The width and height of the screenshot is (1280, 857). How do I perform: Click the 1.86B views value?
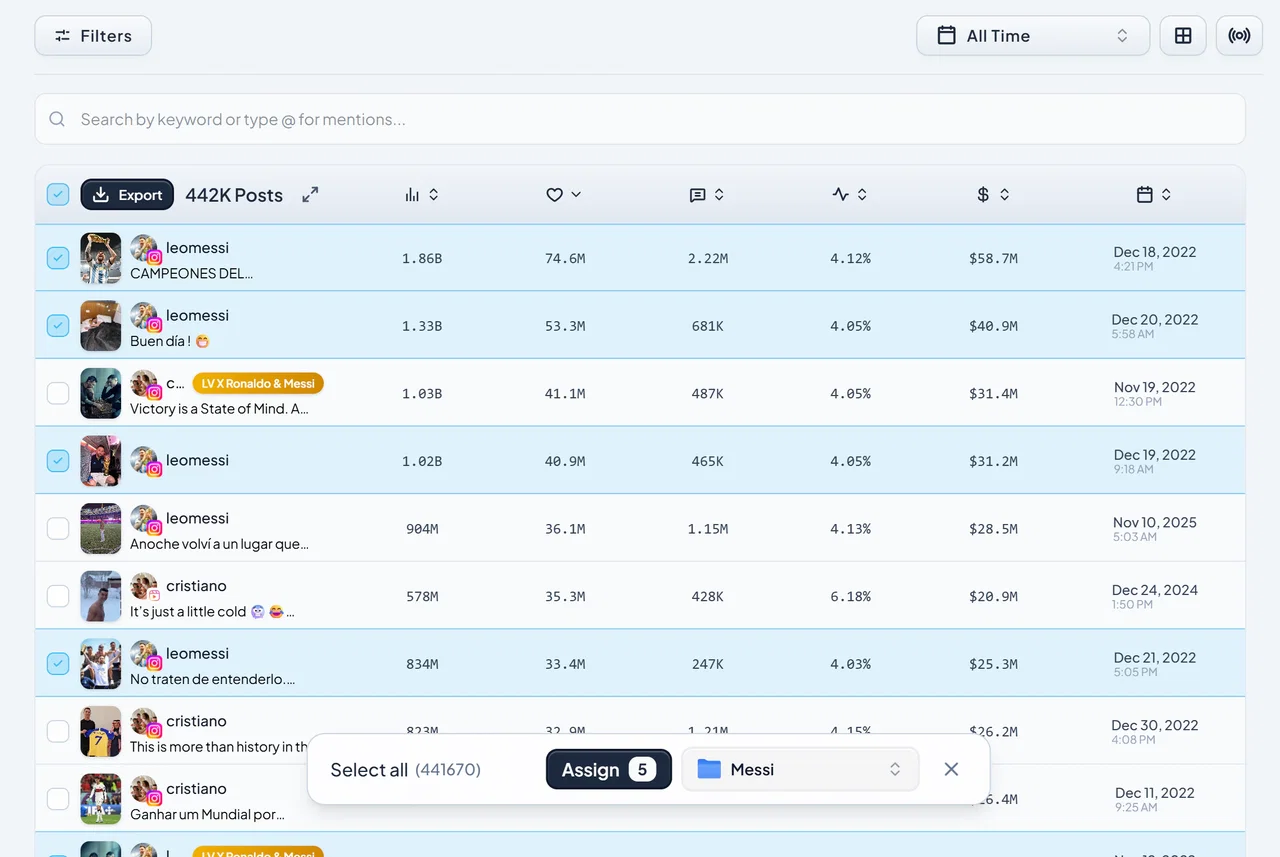click(x=422, y=258)
